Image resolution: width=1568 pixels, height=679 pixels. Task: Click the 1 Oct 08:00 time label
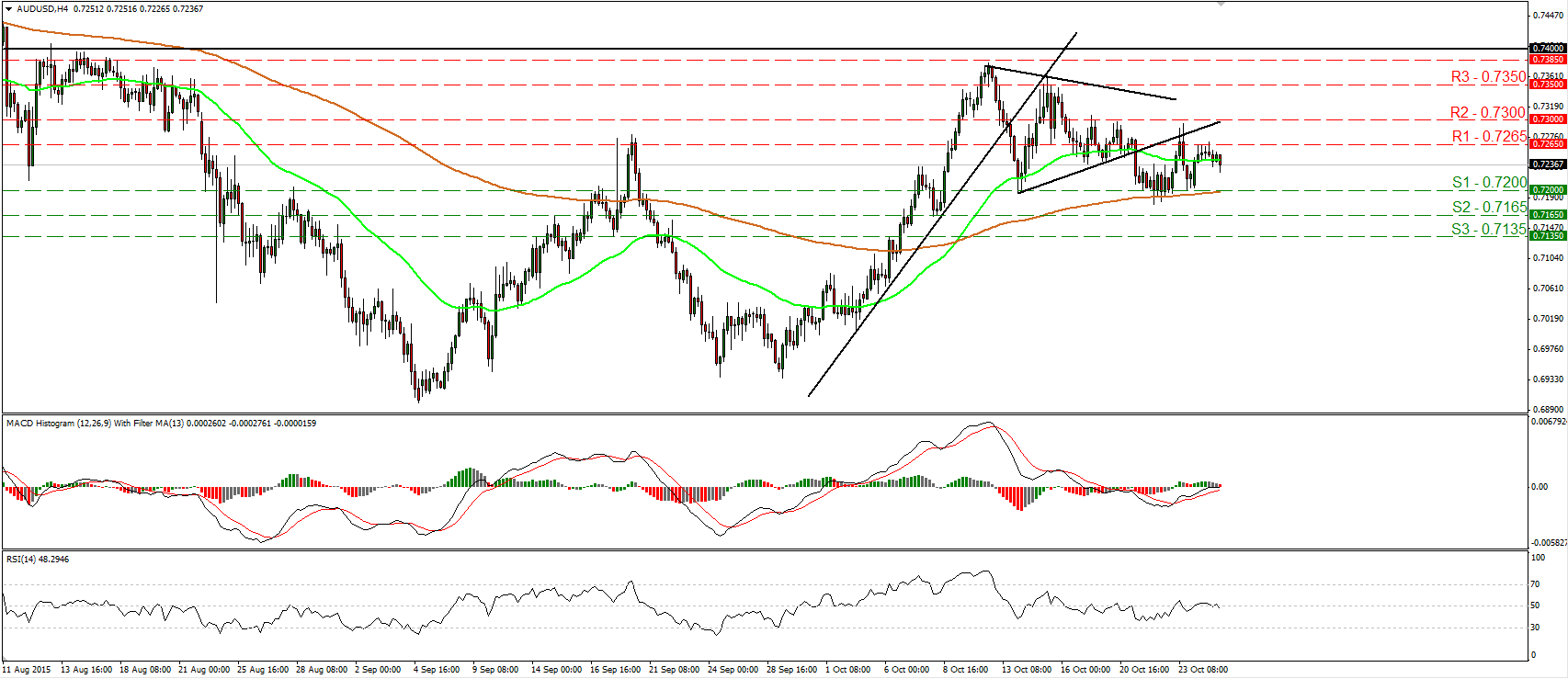click(x=847, y=670)
